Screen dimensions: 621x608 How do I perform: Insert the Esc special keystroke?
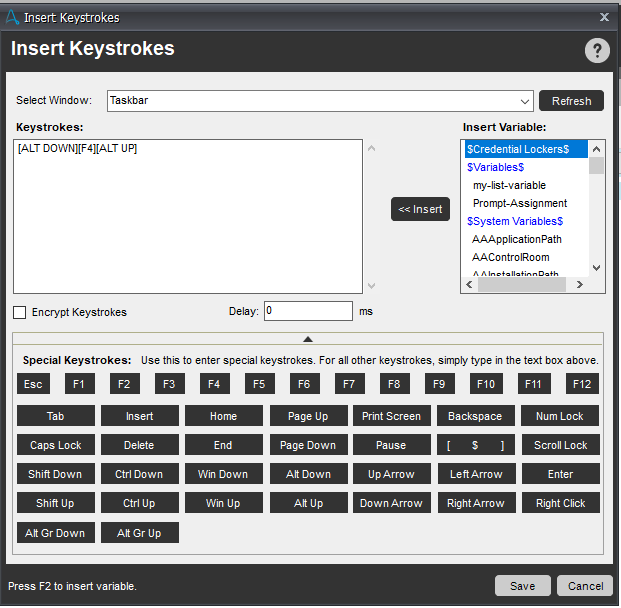33,384
